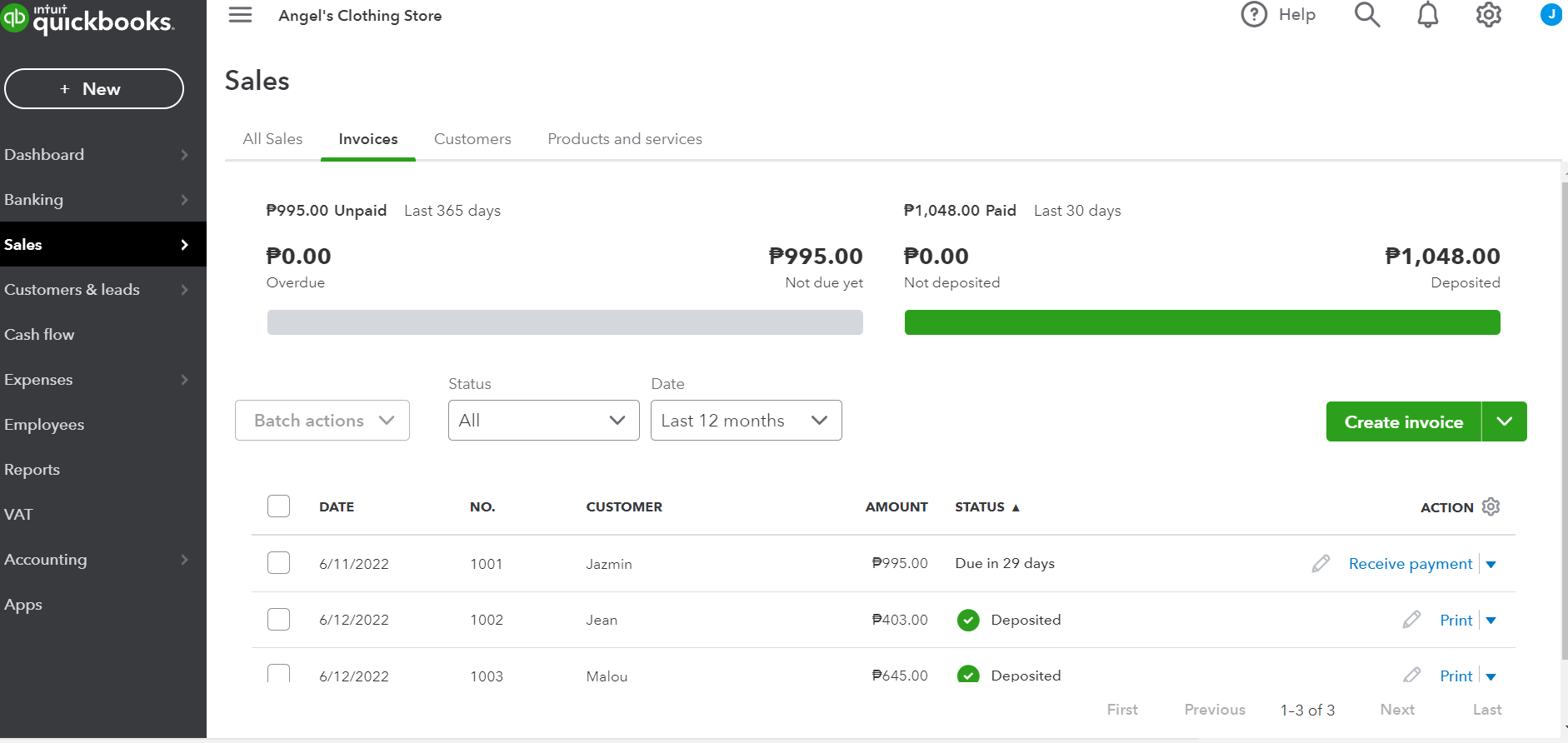Select invoice 1003 Malou checkbox
Viewport: 1568px width, 743px height.
coord(278,673)
